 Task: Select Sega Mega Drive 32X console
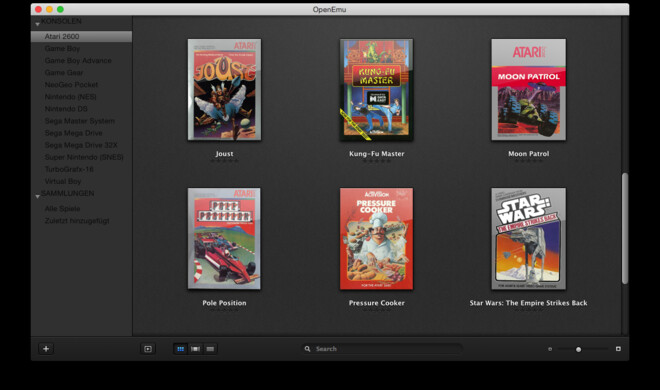click(81, 145)
